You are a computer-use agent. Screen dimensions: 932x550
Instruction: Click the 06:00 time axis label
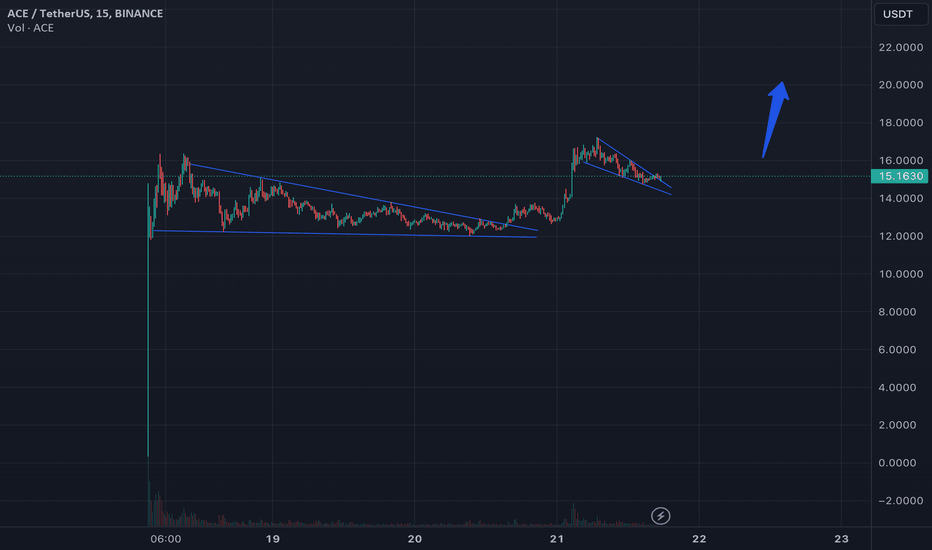pyautogui.click(x=165, y=539)
